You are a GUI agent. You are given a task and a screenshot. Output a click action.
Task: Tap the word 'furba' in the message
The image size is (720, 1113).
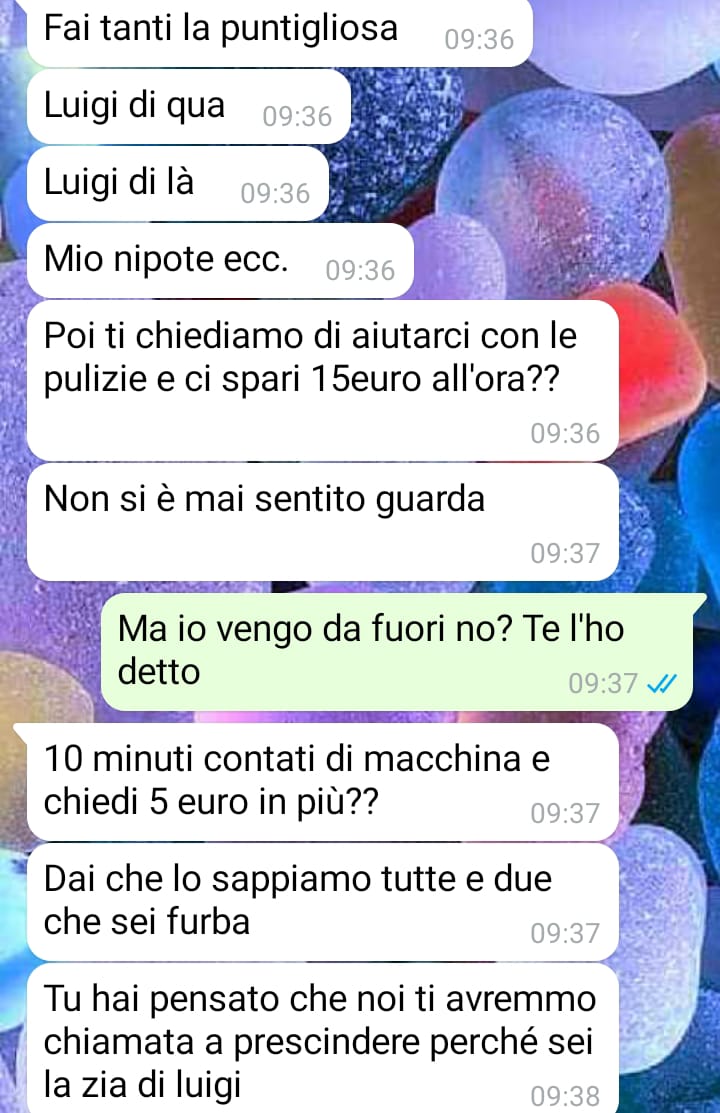pos(208,922)
